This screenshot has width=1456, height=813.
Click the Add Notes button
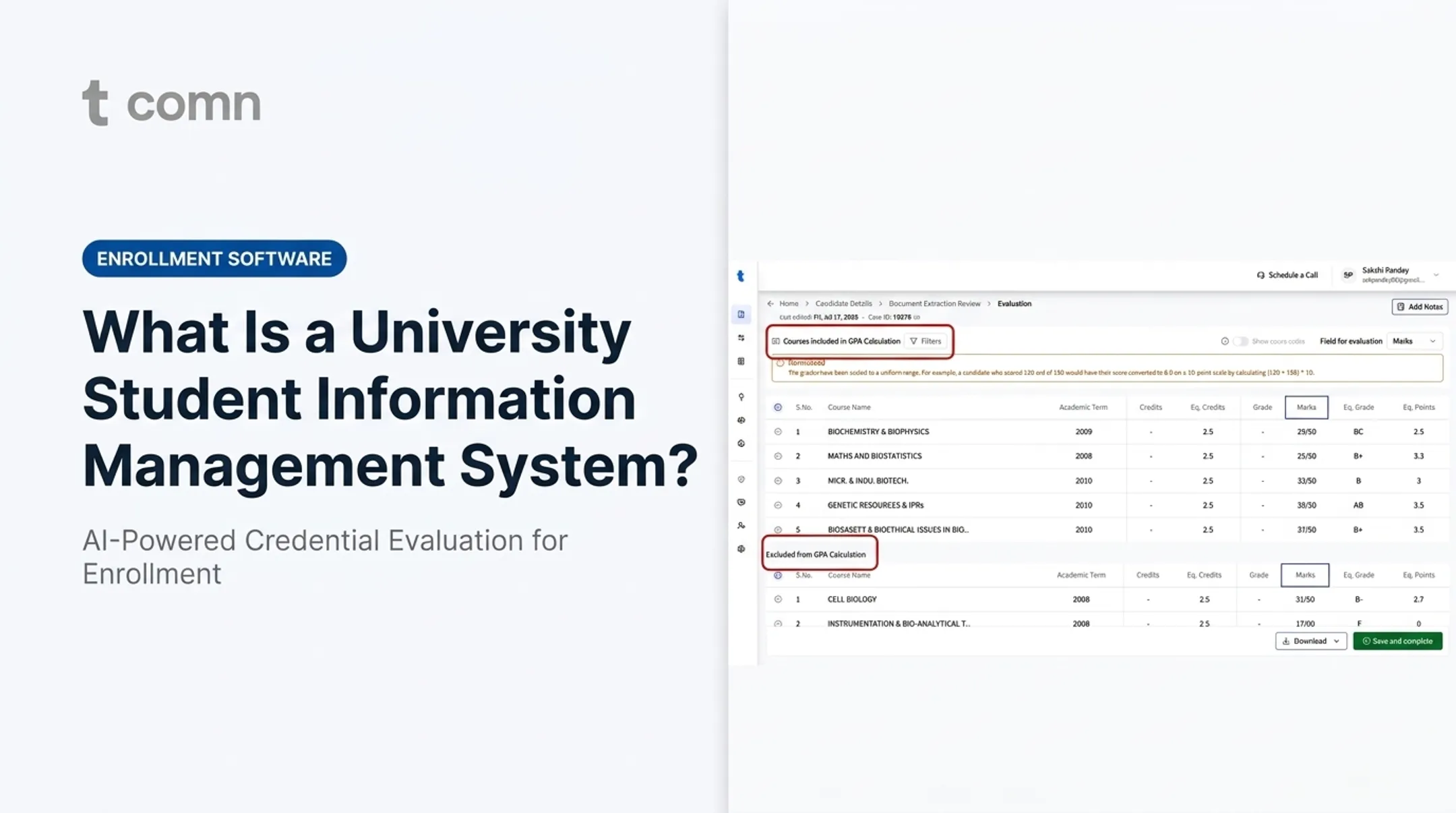(1420, 307)
